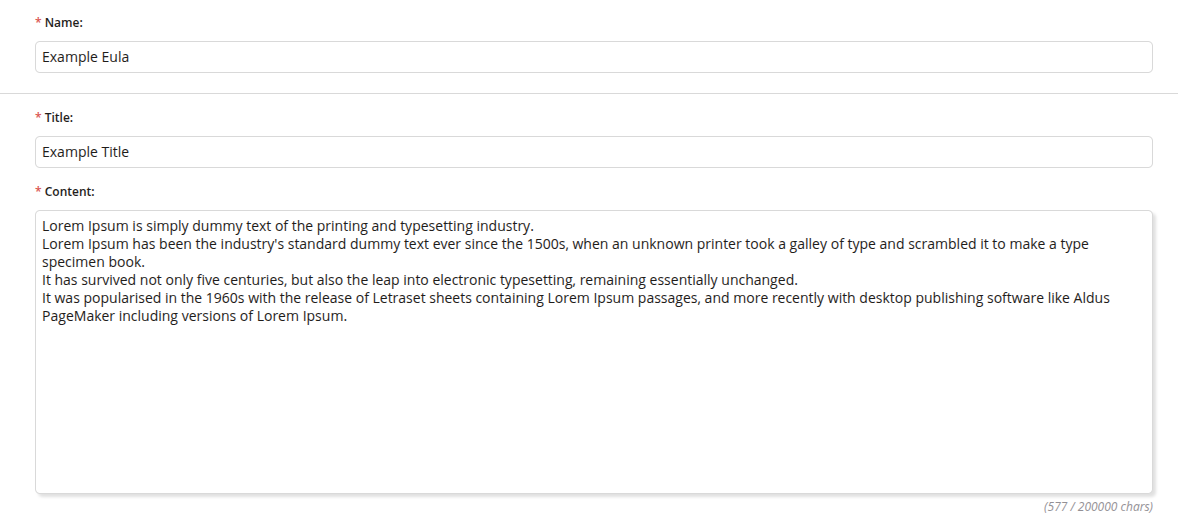
Task: Place cursor on the word 'Eula' in Name
Action: [115, 57]
